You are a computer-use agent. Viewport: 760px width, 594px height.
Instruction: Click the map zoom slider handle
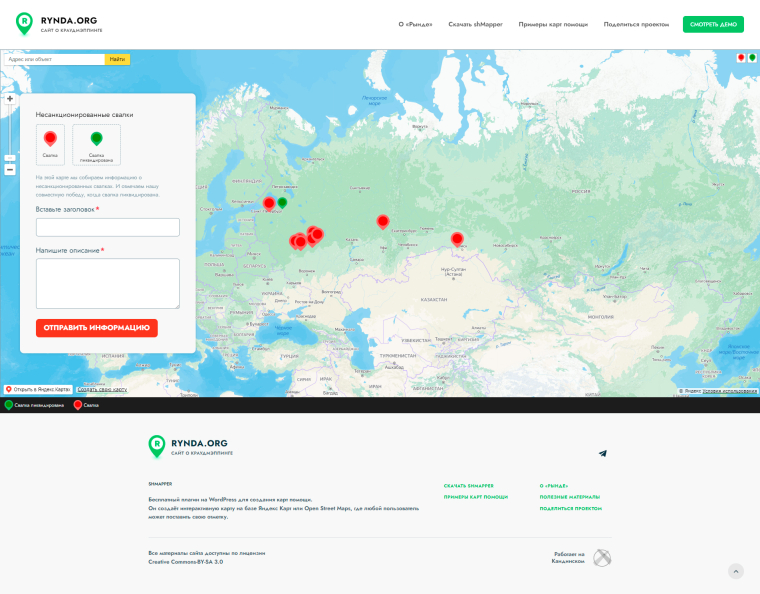pos(10,158)
